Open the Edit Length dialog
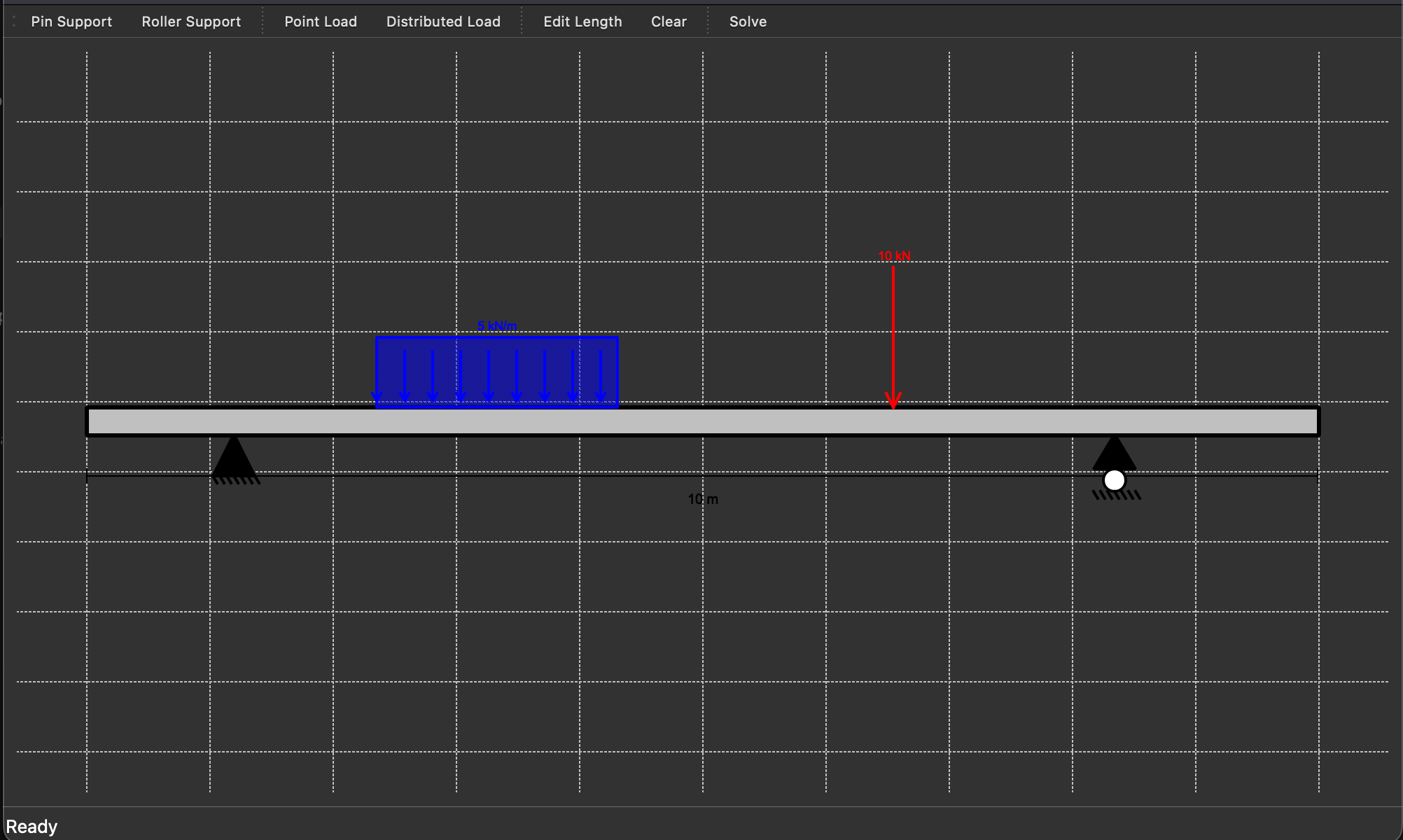The width and height of the screenshot is (1403, 840). tap(582, 21)
